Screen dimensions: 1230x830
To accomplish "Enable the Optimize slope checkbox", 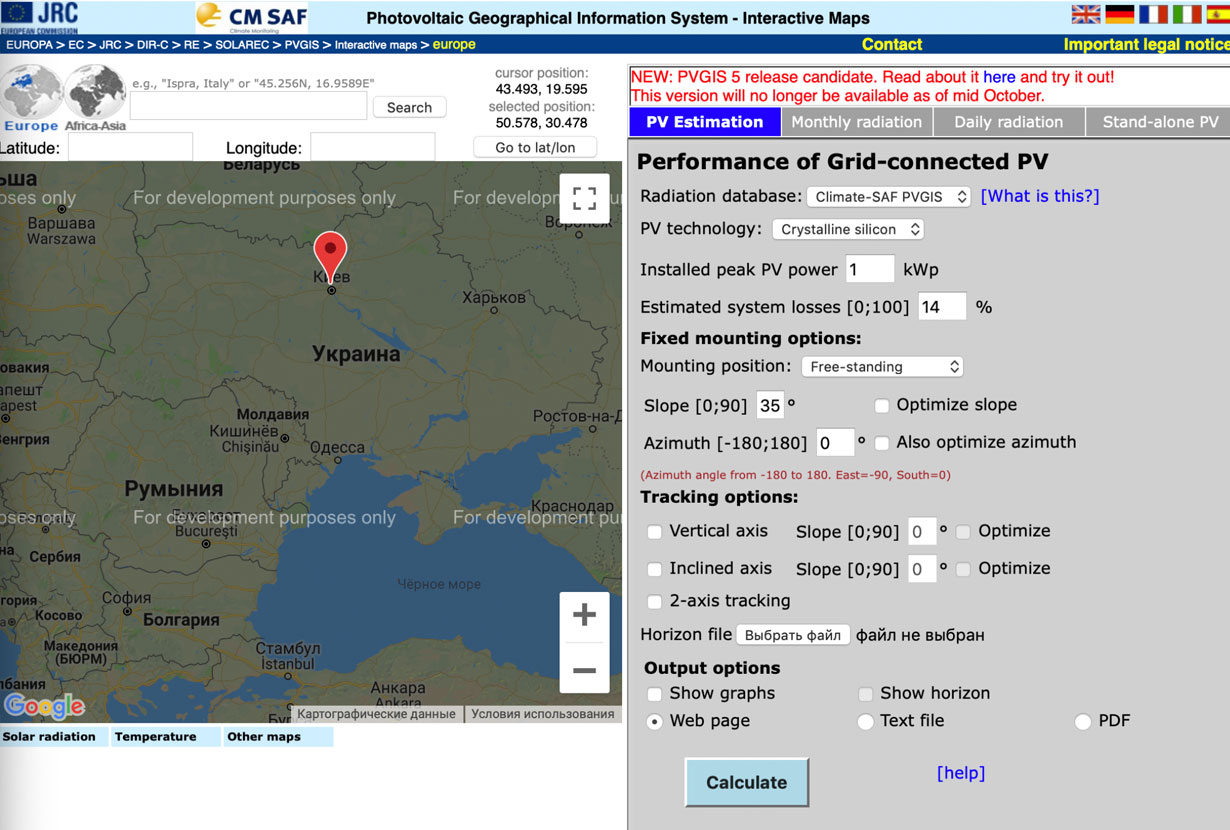I will (882, 406).
